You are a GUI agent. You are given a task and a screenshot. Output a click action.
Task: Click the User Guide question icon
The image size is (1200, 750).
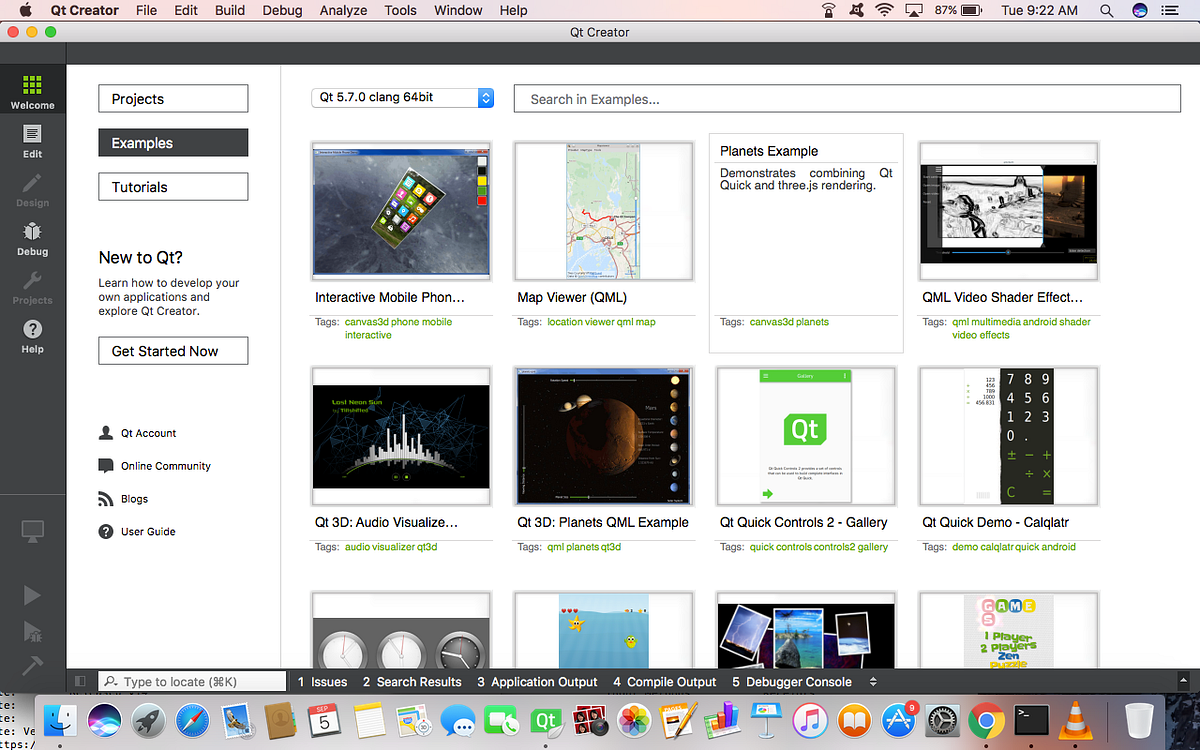[106, 531]
